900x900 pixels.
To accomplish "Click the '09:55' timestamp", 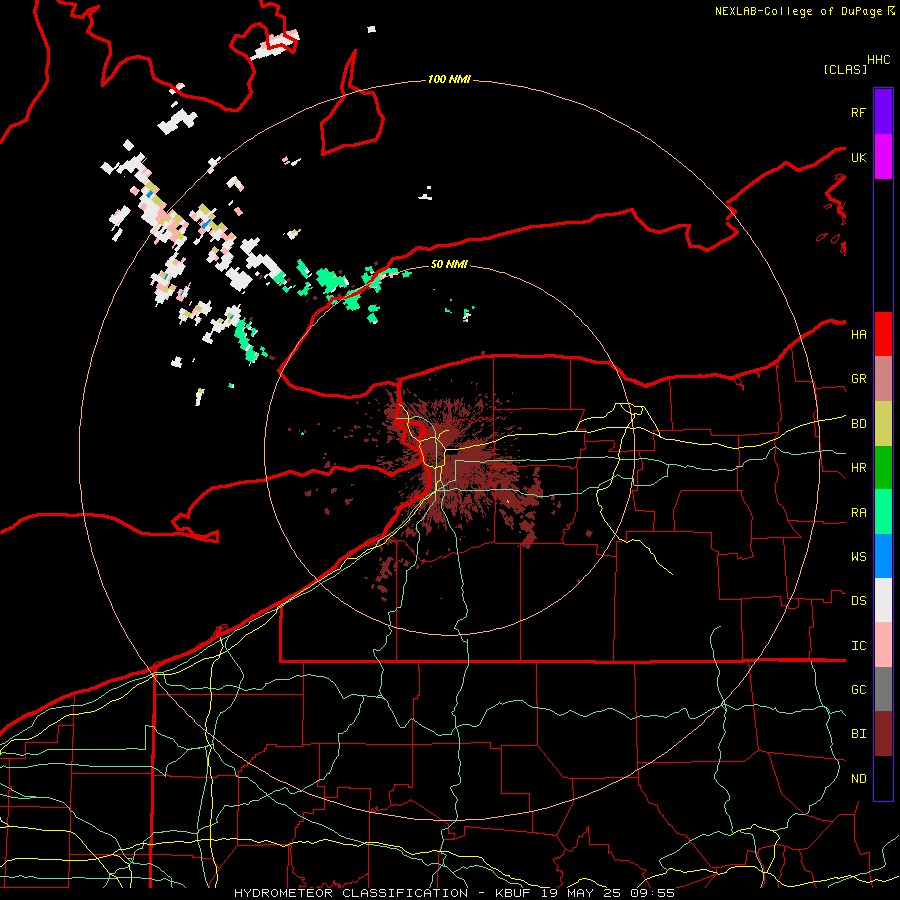I will pyautogui.click(x=652, y=893).
